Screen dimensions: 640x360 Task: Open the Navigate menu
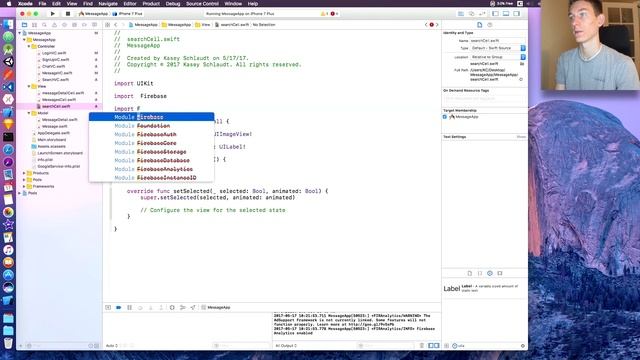pyautogui.click(x=108, y=4)
